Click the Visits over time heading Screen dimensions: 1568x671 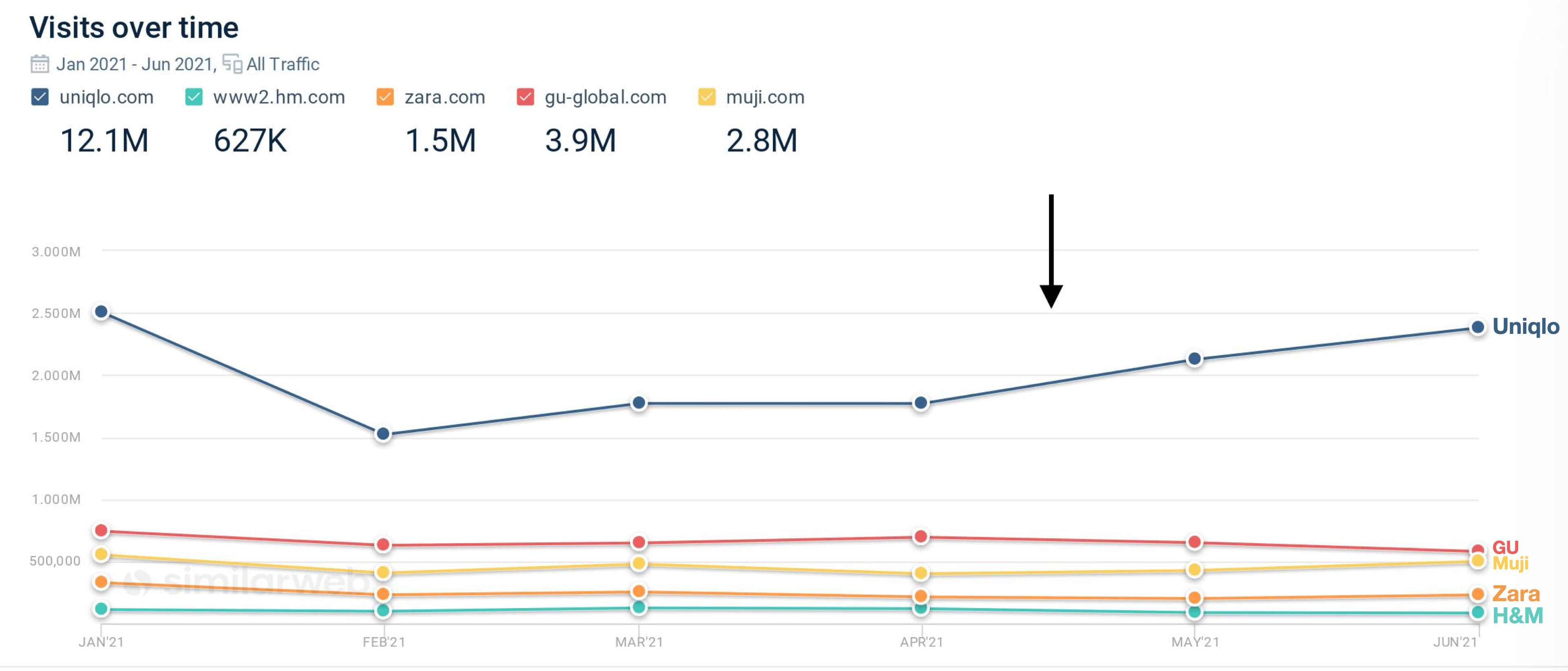click(134, 28)
